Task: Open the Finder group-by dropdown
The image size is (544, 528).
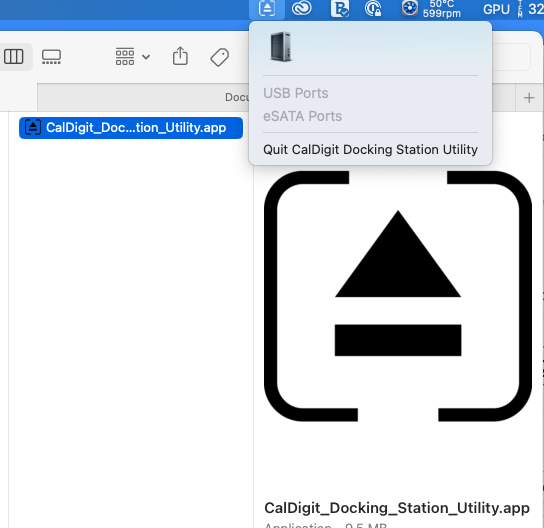Action: pos(133,57)
